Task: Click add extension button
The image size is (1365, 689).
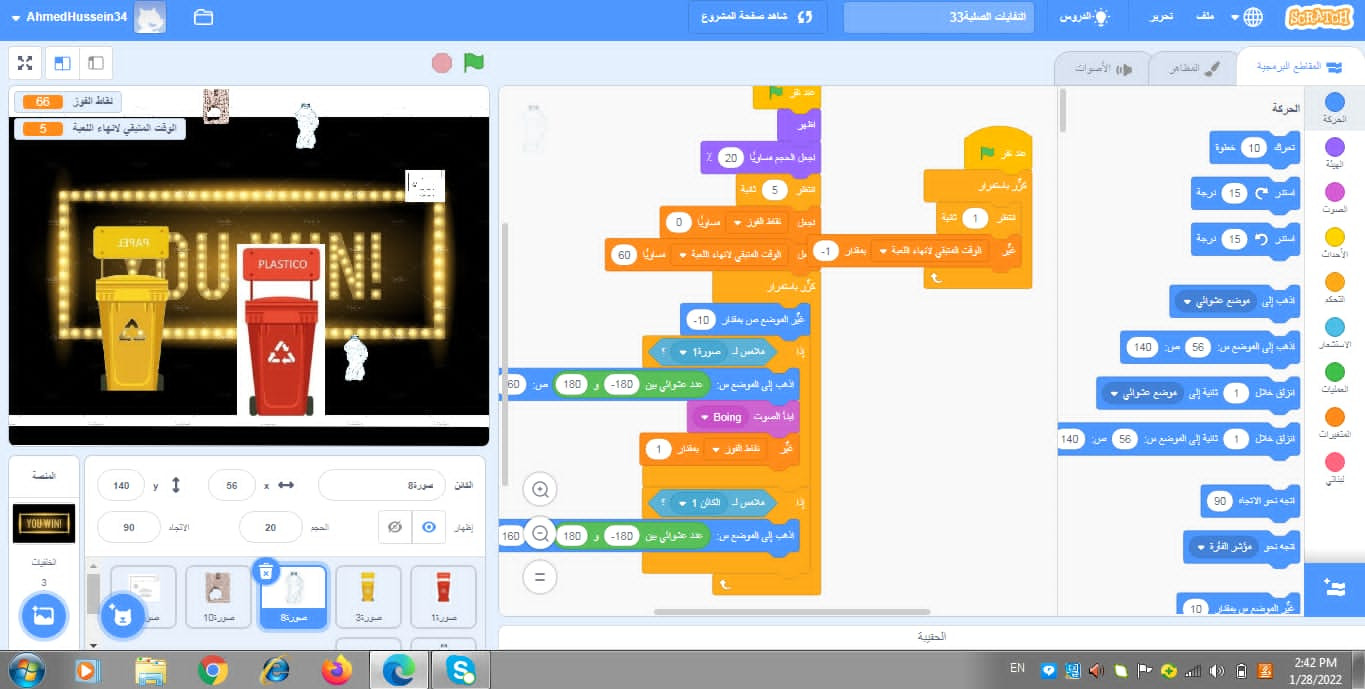Action: tap(1334, 588)
